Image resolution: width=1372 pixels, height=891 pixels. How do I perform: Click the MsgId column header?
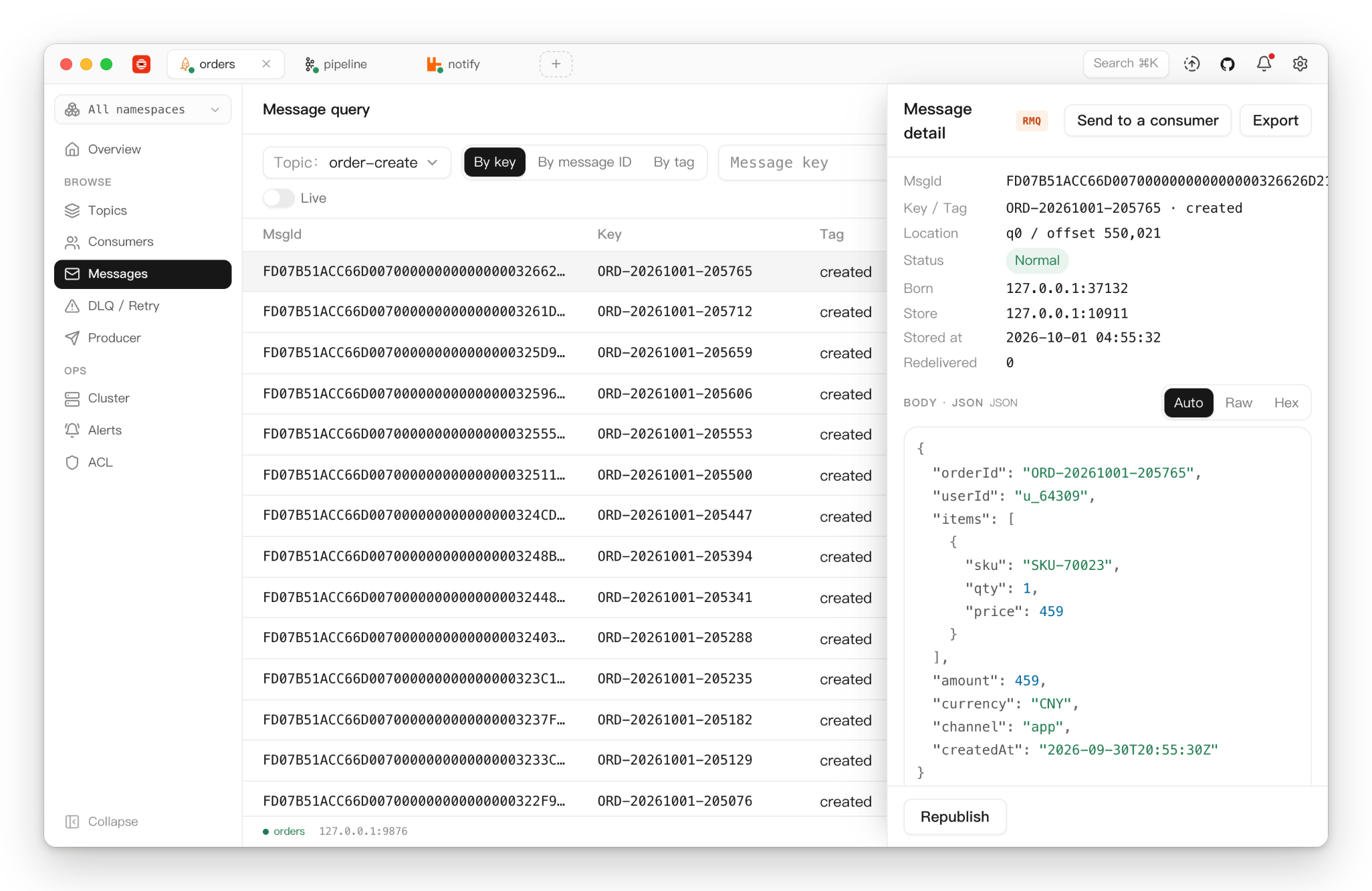[x=282, y=235]
